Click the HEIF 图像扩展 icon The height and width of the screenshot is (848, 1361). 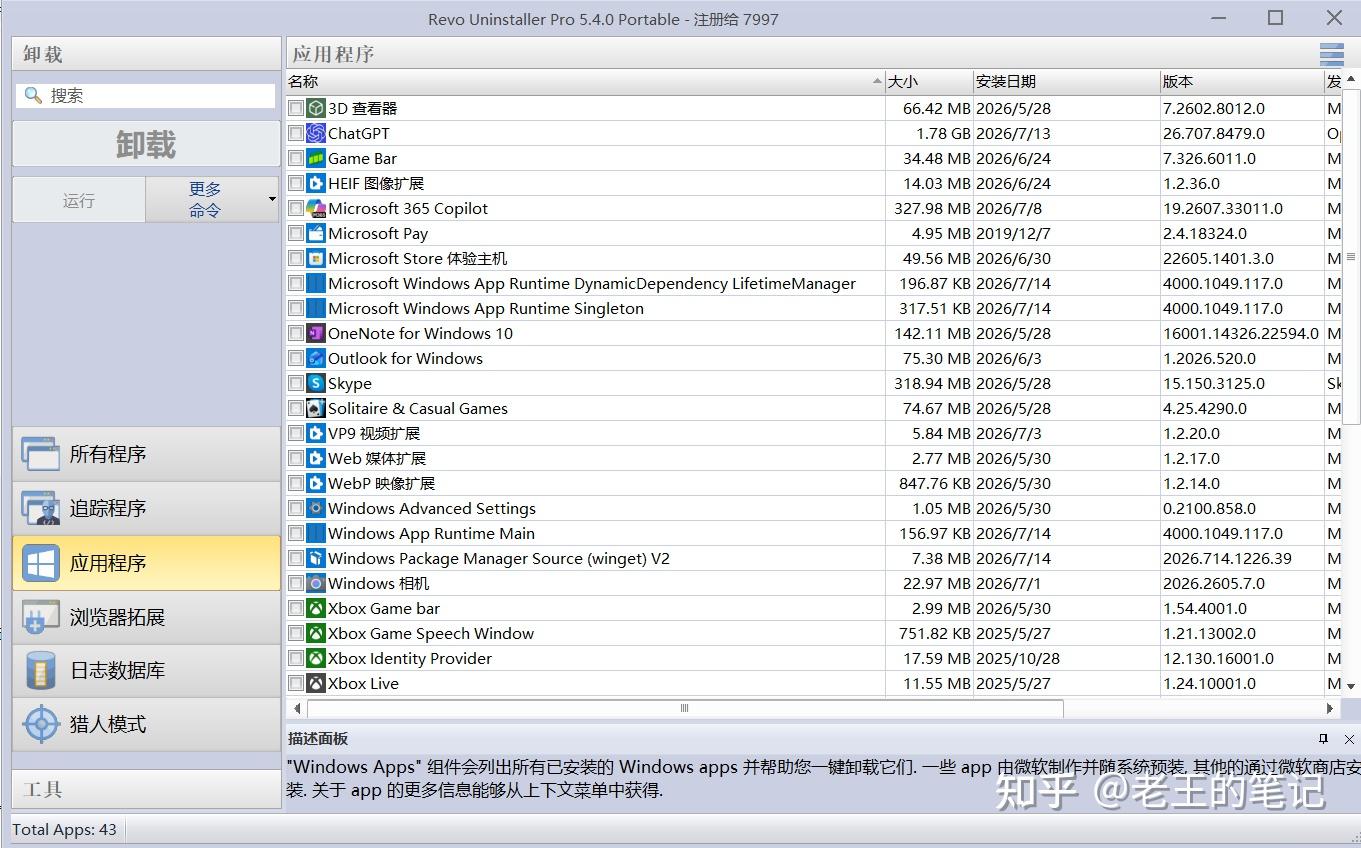tap(316, 183)
